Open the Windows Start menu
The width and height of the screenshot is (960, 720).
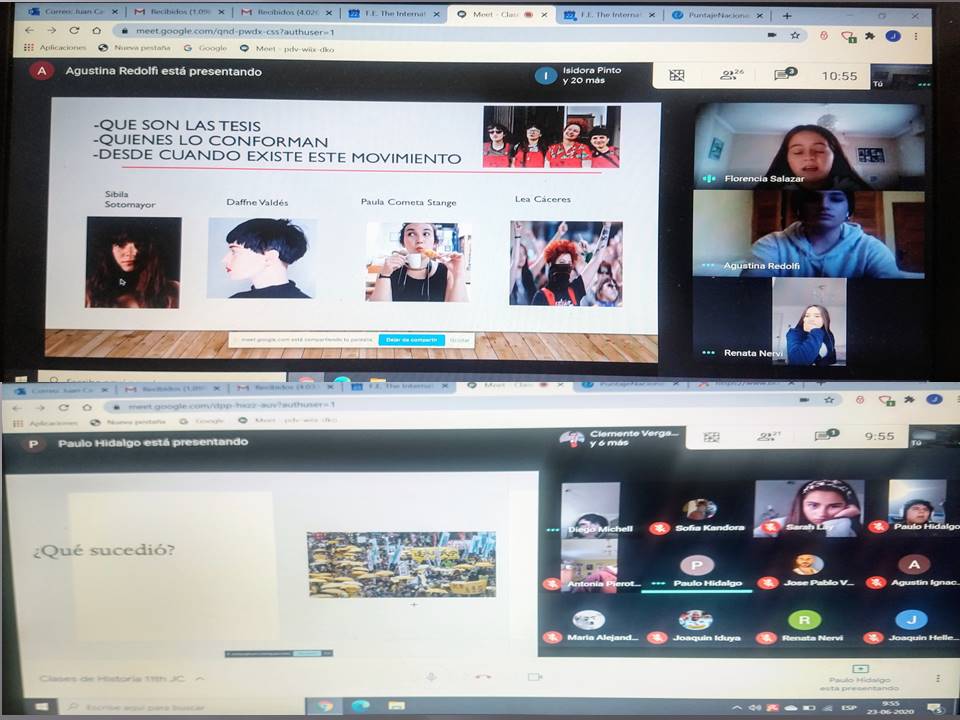[x=40, y=707]
